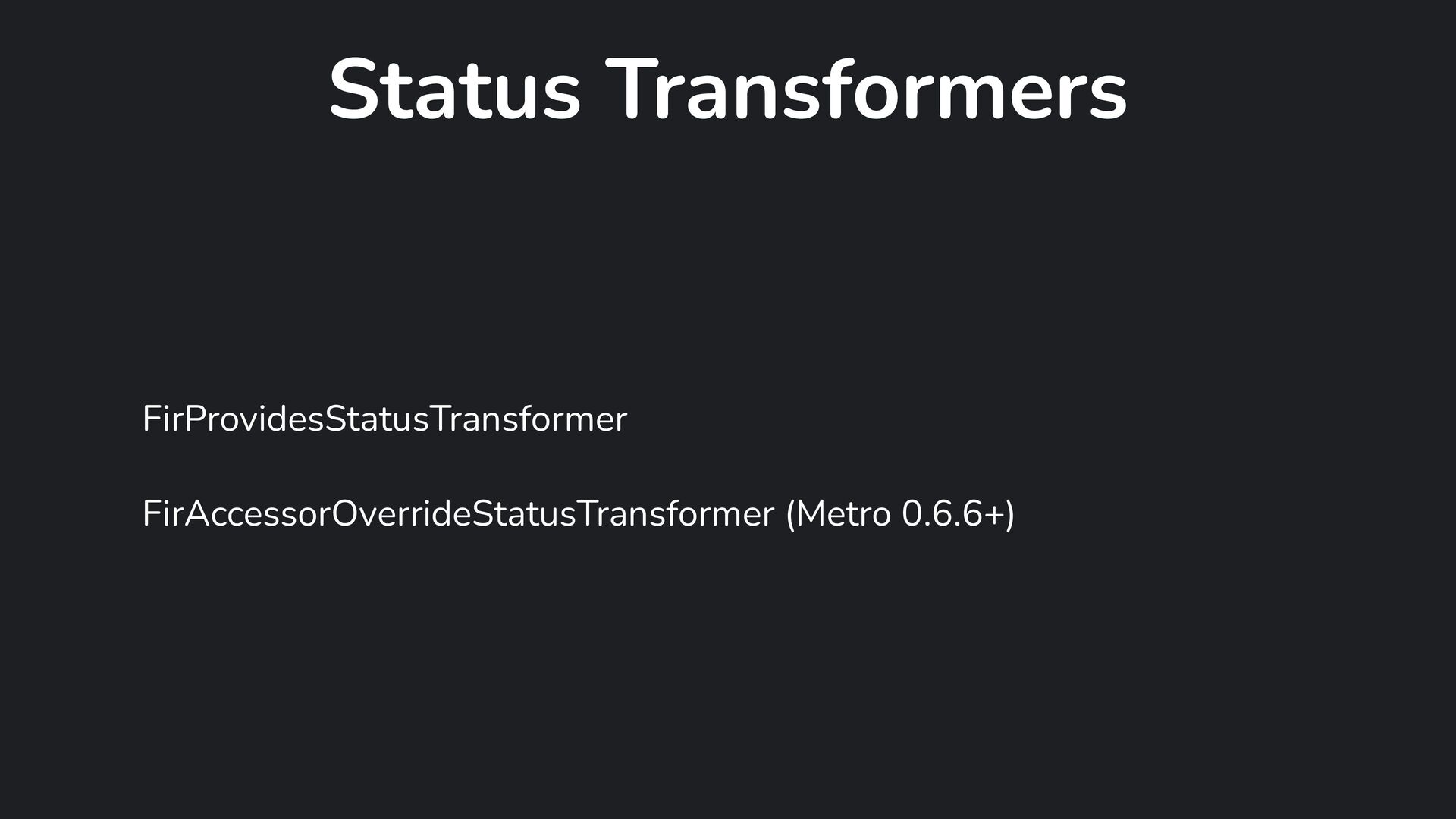Viewport: 1456px width, 819px height.
Task: Click 'StatusTransformer' ending of the FirProvides line
Action: pos(476,419)
